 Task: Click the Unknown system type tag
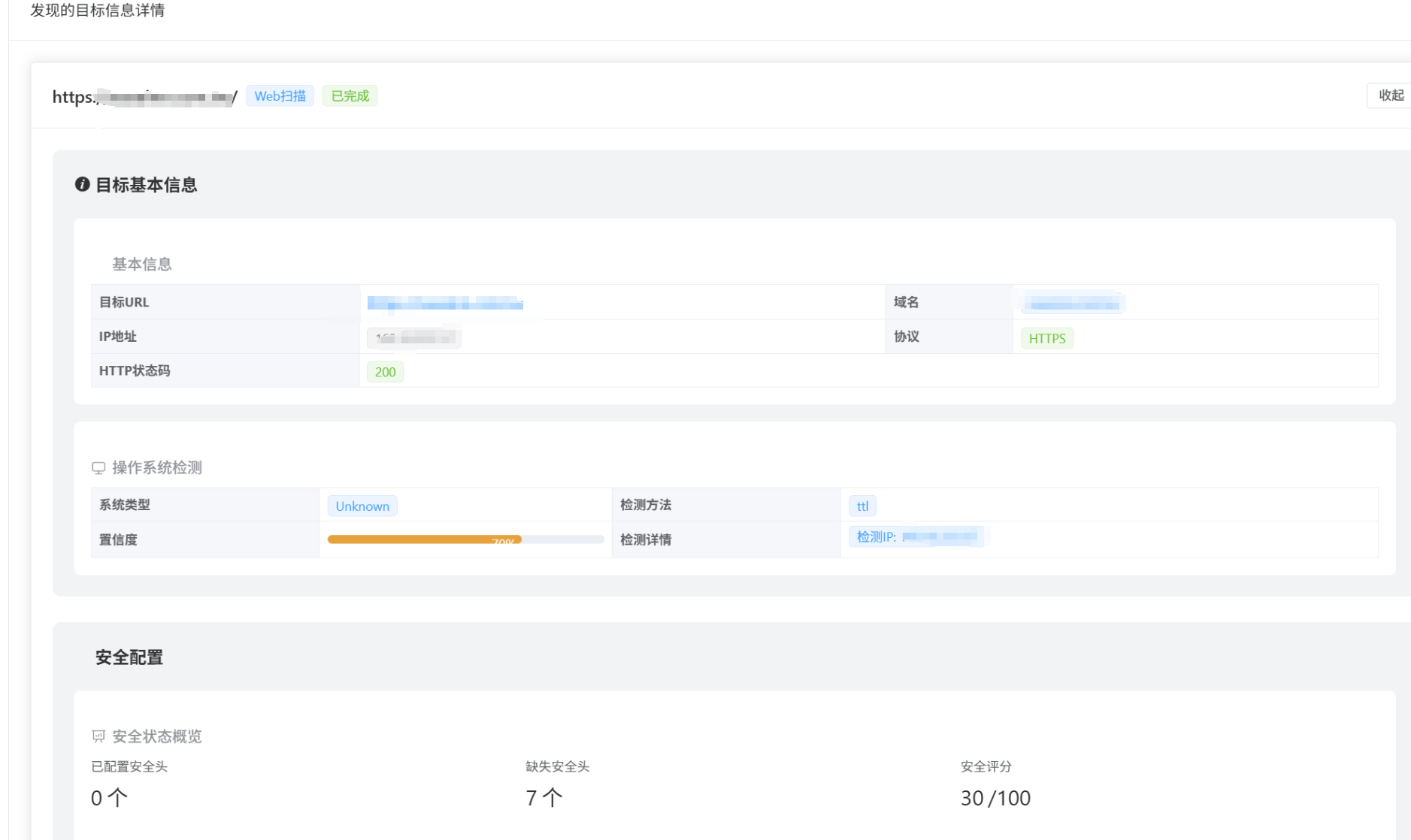(362, 506)
